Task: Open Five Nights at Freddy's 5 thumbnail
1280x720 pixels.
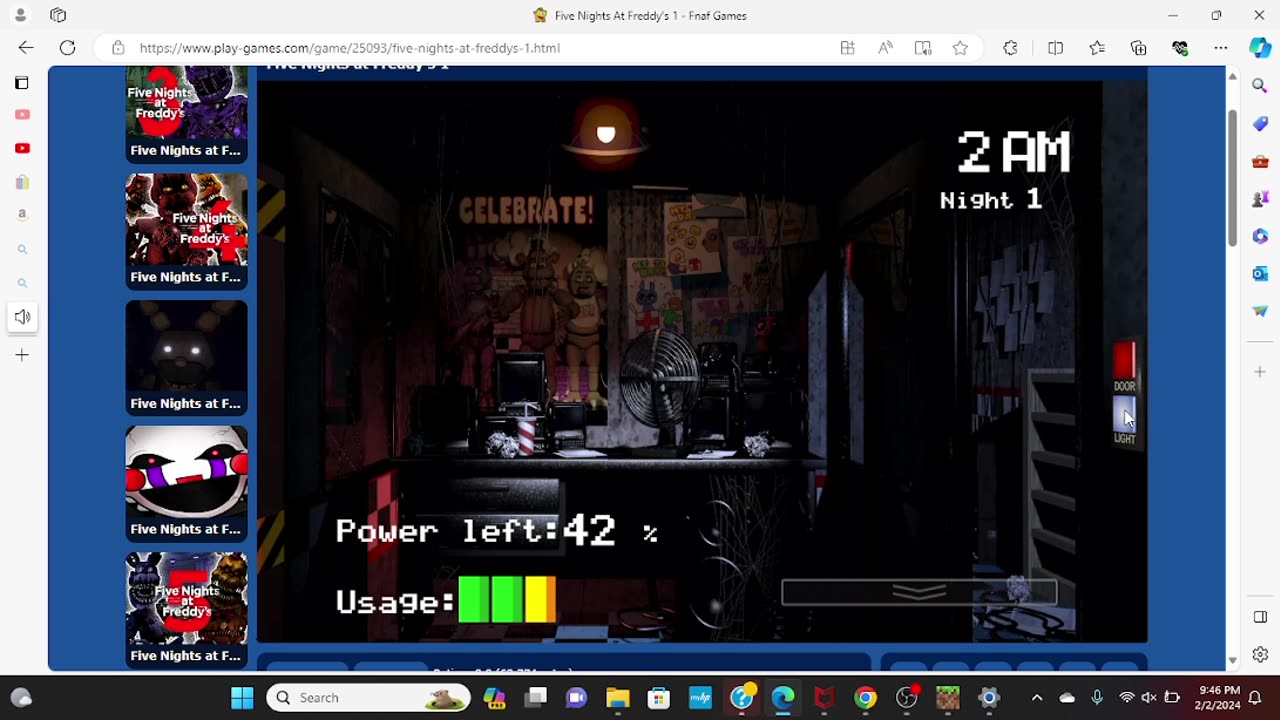Action: click(186, 609)
